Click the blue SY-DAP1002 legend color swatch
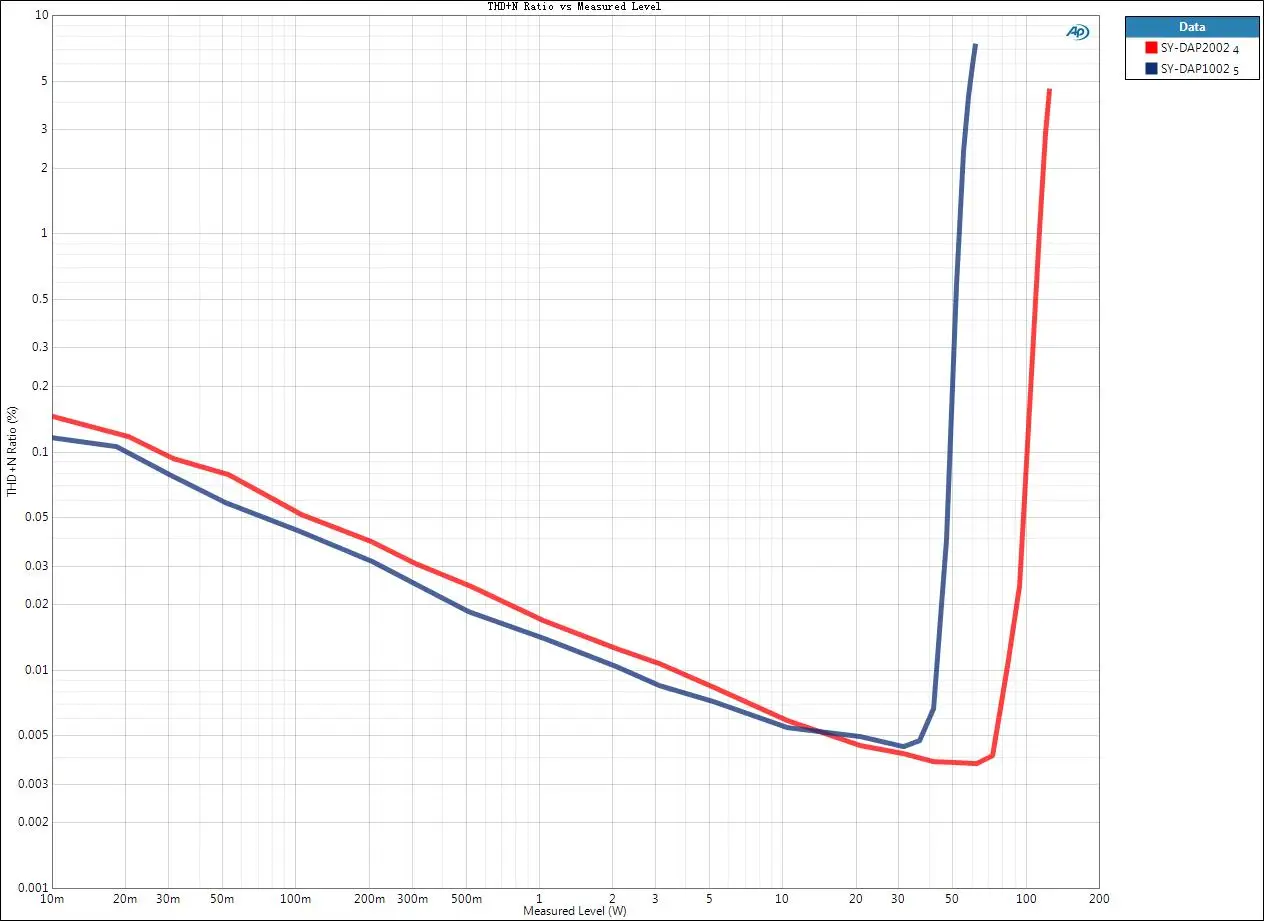This screenshot has width=1264, height=921. click(1152, 68)
